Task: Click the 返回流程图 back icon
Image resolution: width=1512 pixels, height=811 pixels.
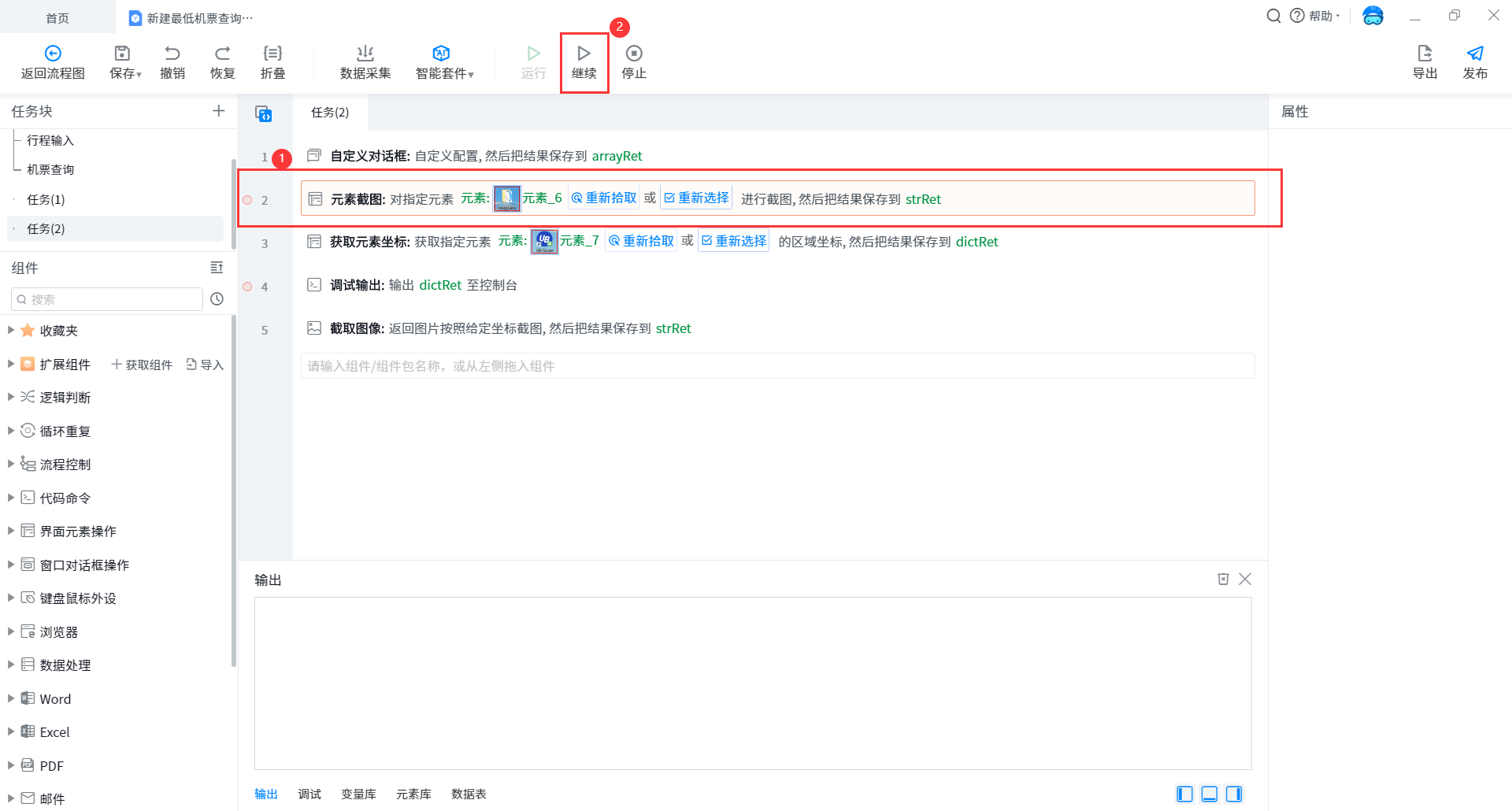Action: coord(53,54)
